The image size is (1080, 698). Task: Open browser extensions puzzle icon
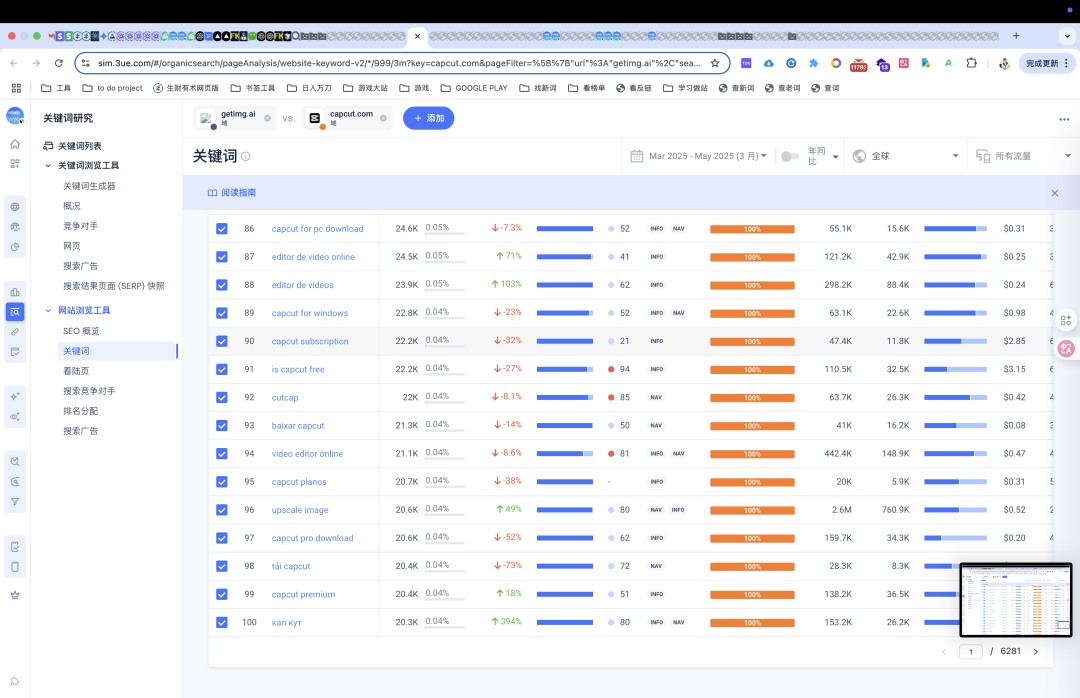click(971, 63)
